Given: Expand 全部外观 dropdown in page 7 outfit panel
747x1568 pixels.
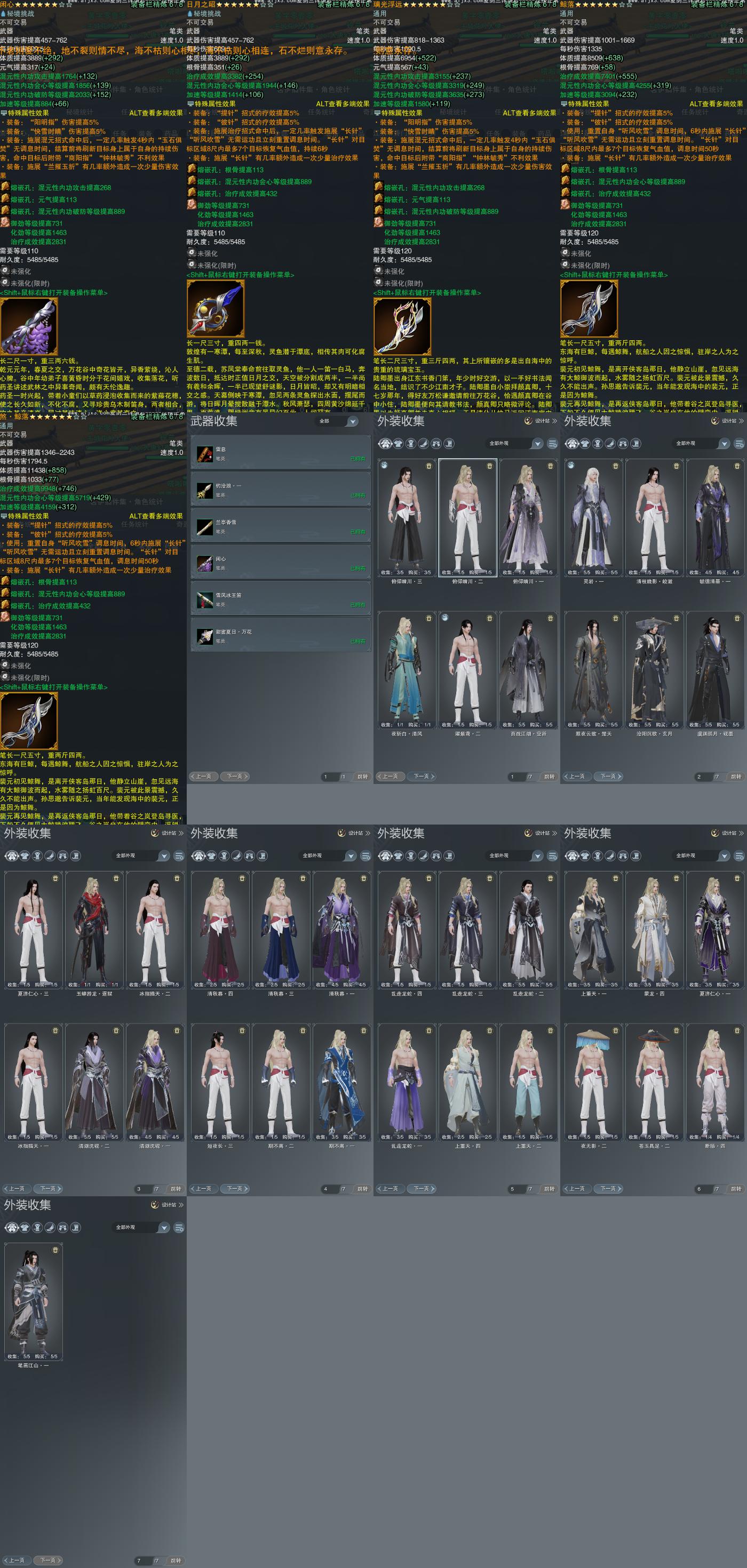Looking at the screenshot, I should click(142, 1228).
